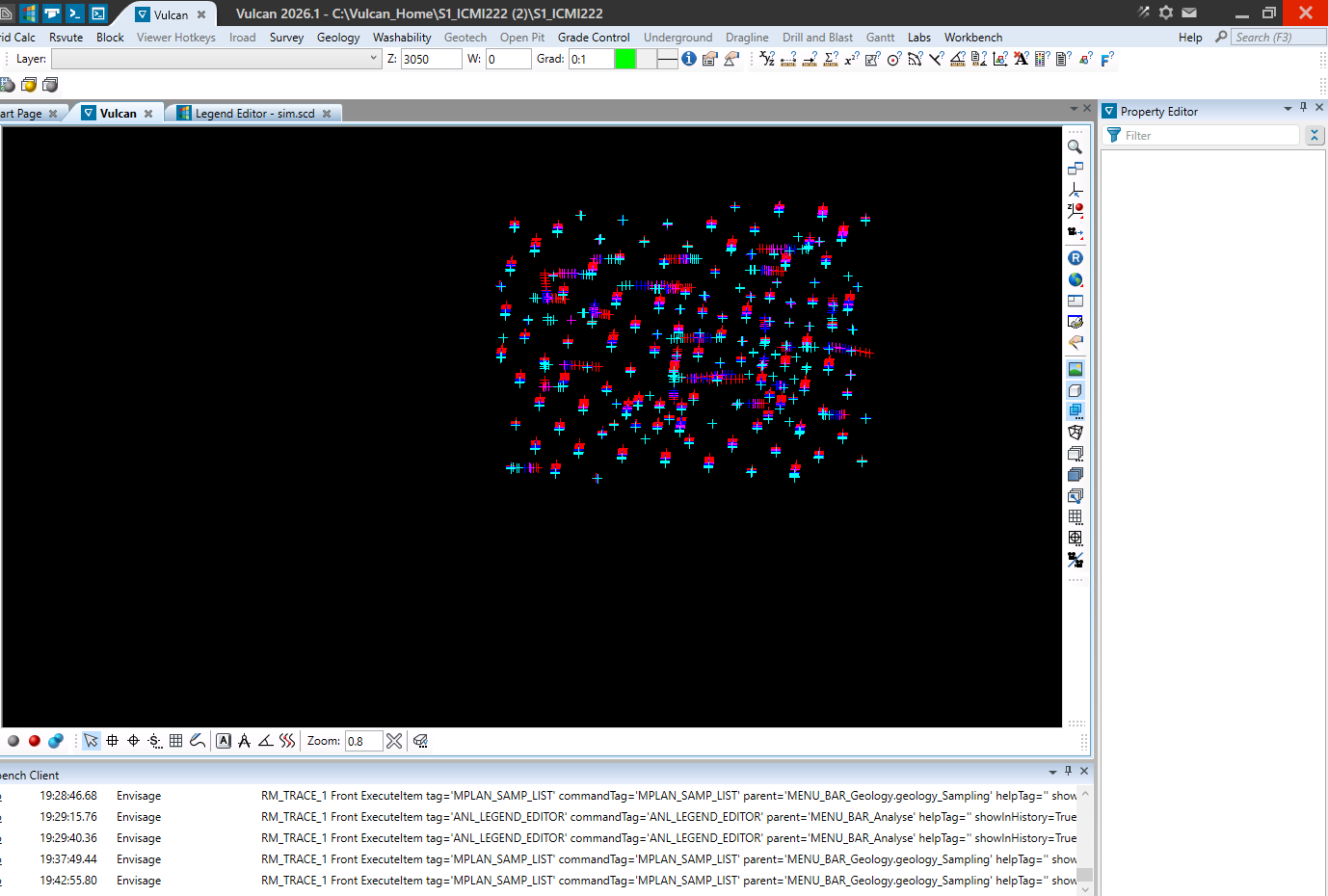The height and width of the screenshot is (896, 1328).
Task: Click the blue info icon in toolbar
Action: point(689,59)
